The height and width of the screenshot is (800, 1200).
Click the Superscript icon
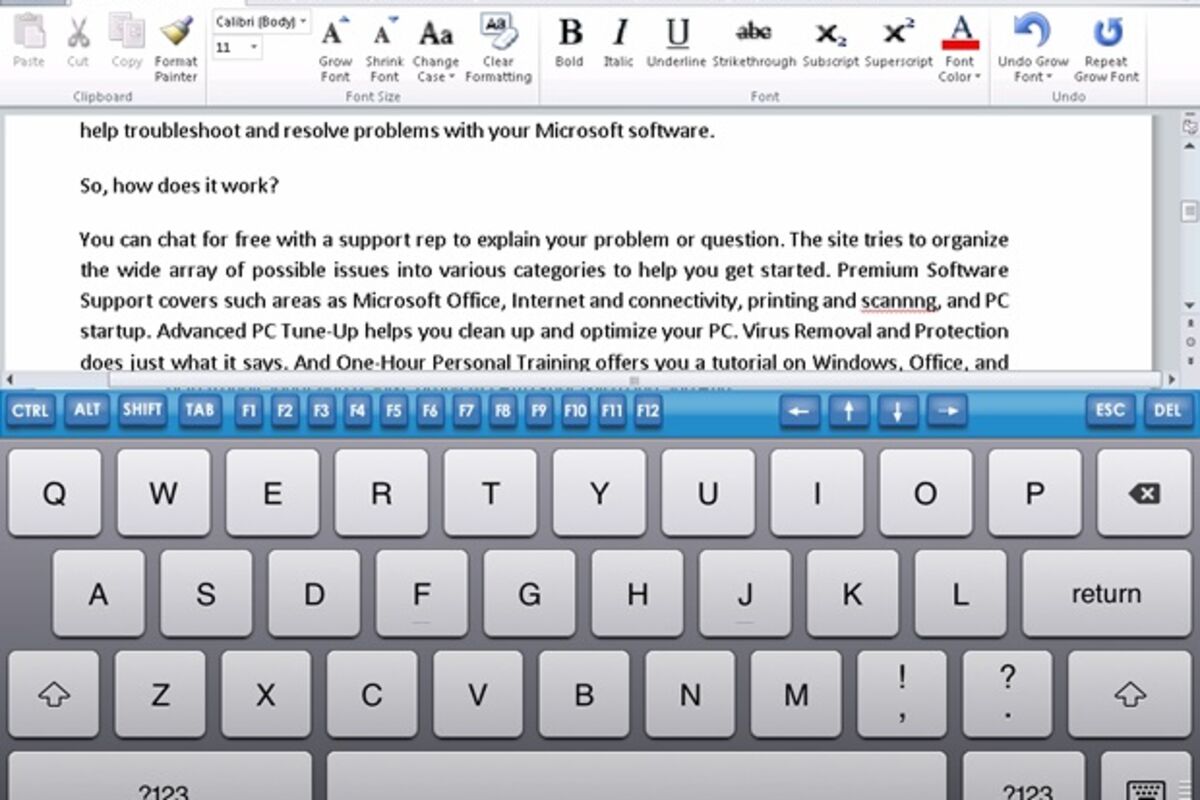click(898, 35)
